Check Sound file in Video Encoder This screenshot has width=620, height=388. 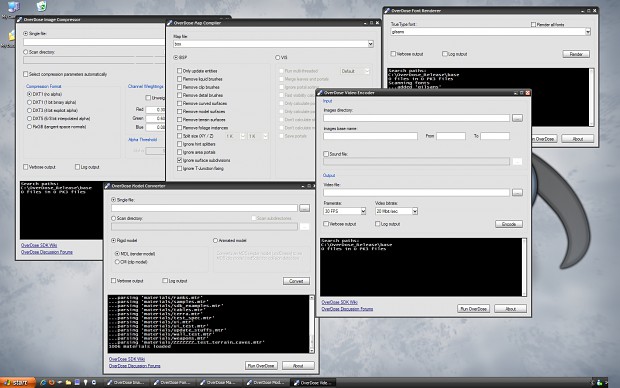(x=326, y=154)
